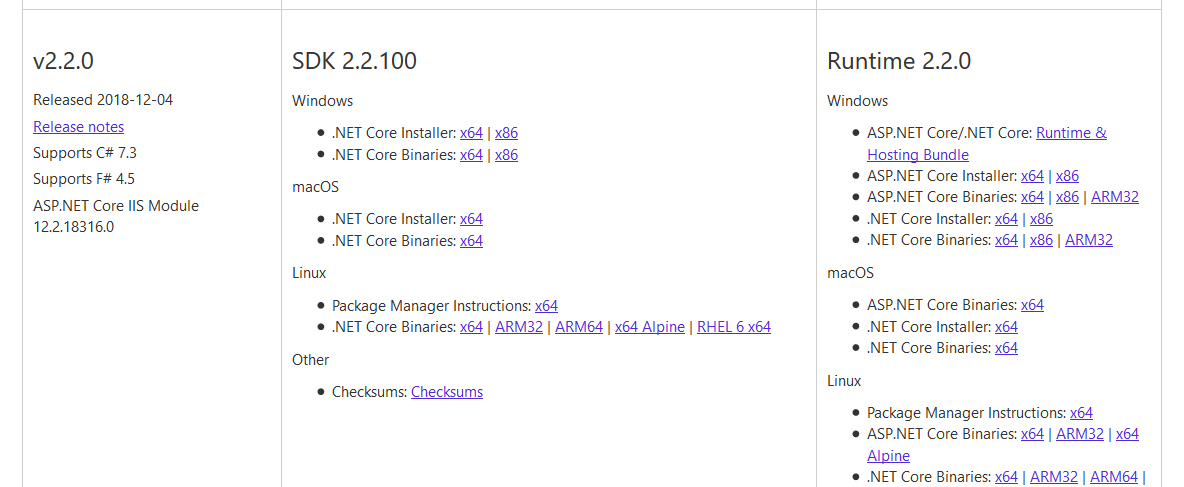The height and width of the screenshot is (487, 1184).
Task: Select the "Windows" label under SDK 2.2.100
Action: coord(322,100)
